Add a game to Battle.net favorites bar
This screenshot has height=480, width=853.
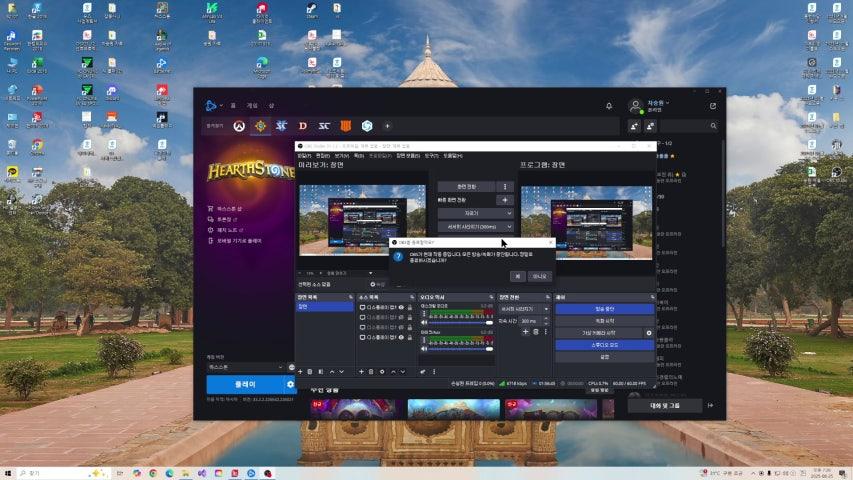coord(387,126)
